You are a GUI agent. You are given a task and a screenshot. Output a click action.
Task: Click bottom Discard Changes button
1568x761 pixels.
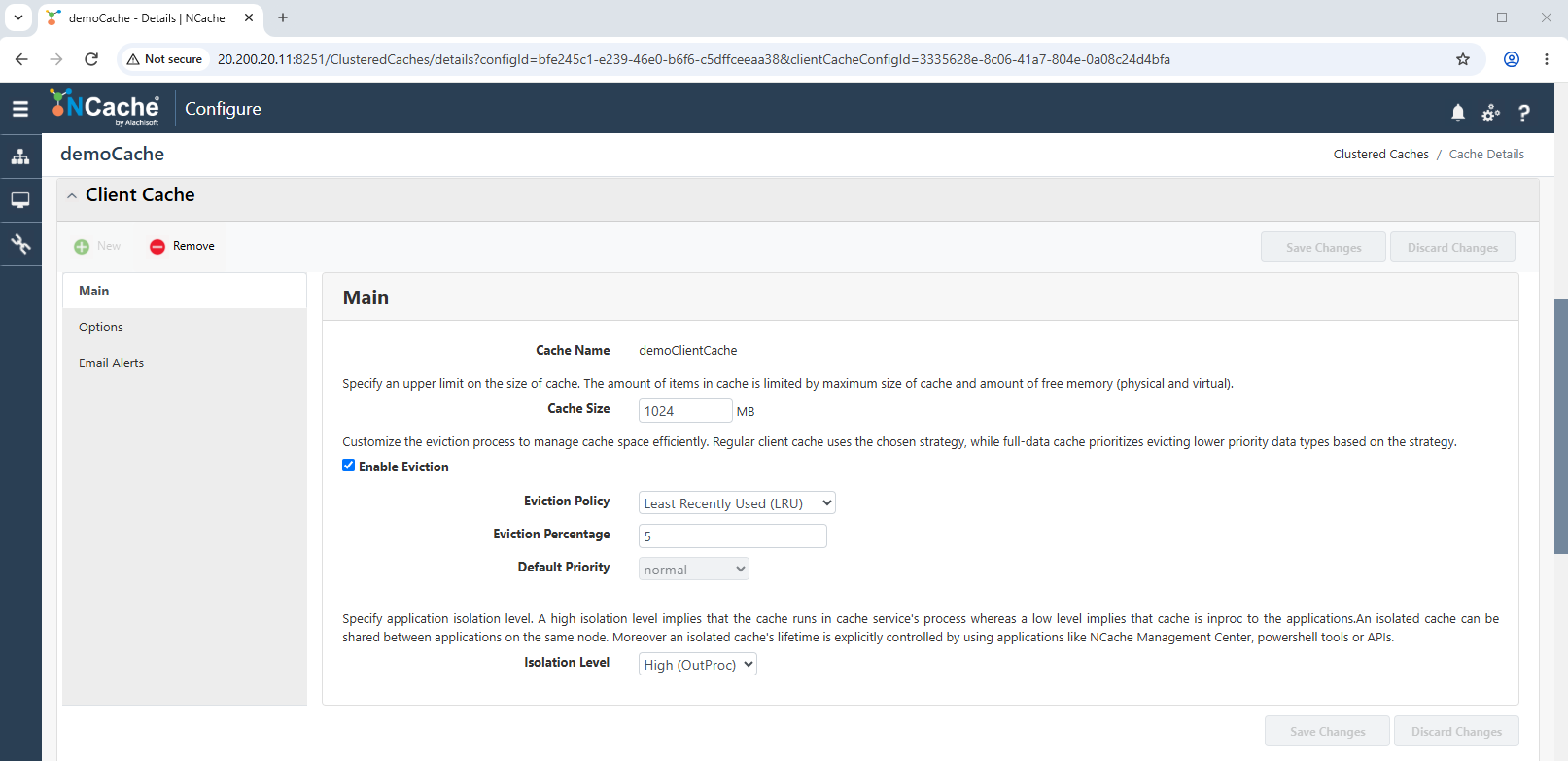pyautogui.click(x=1456, y=731)
